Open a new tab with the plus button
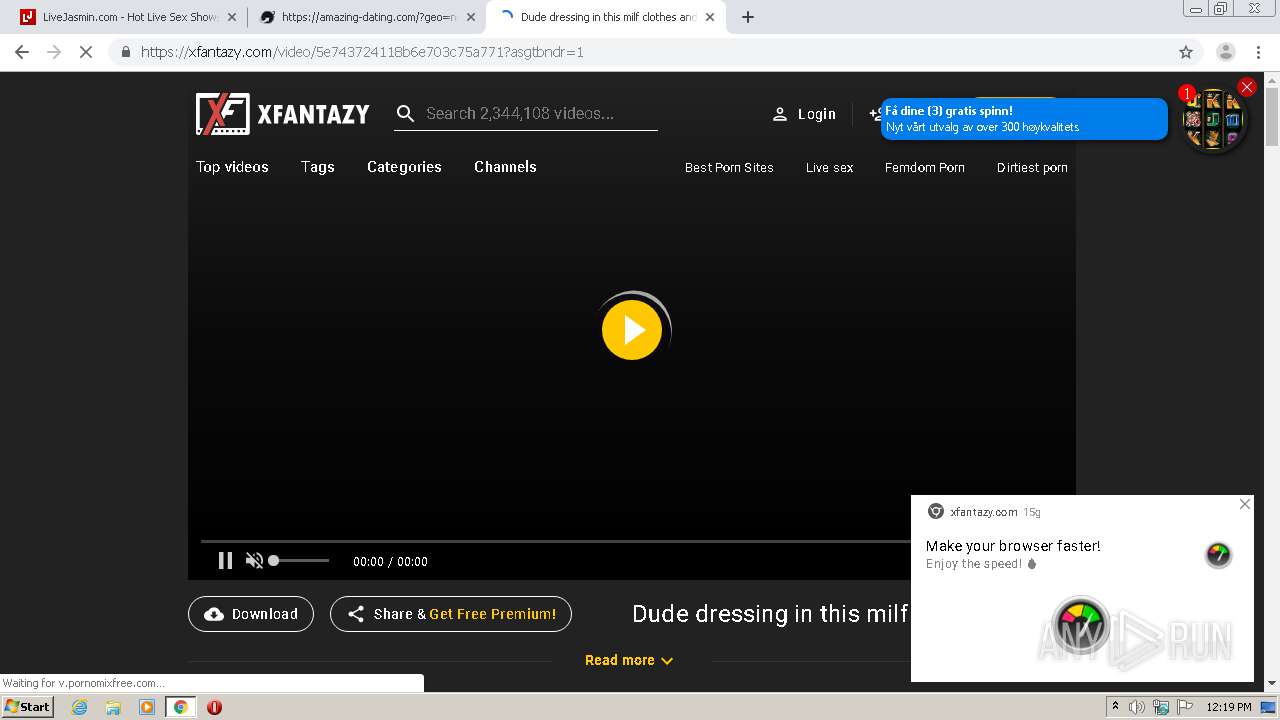The height and width of the screenshot is (720, 1280). point(748,17)
